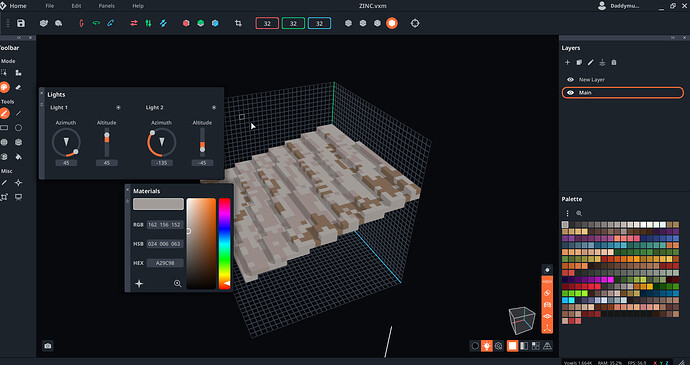Screen dimensions: 690x365
Task: Select the Main layer row
Action: tap(623, 93)
